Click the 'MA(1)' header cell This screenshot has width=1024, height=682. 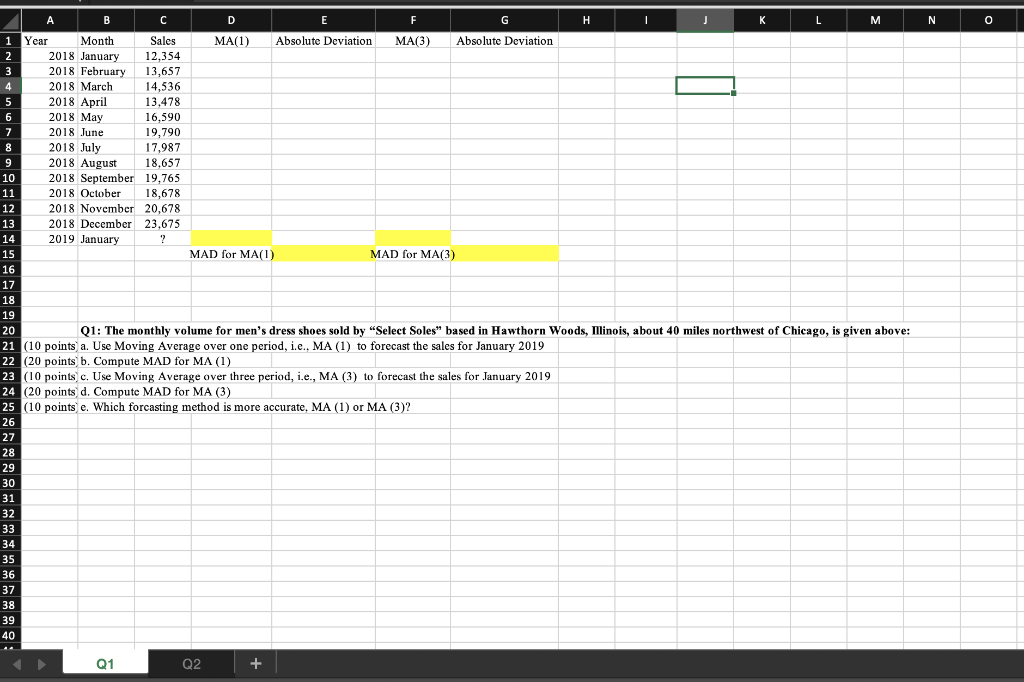(231, 41)
